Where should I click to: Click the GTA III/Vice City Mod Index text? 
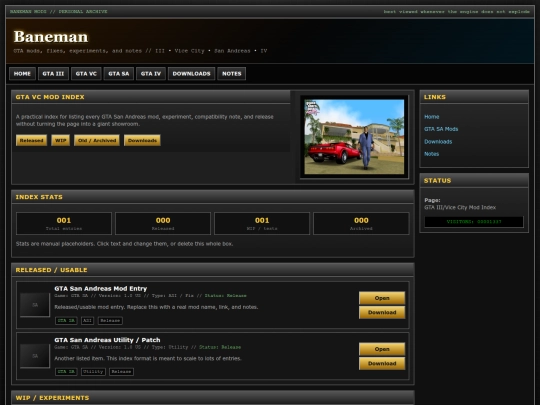pos(460,207)
